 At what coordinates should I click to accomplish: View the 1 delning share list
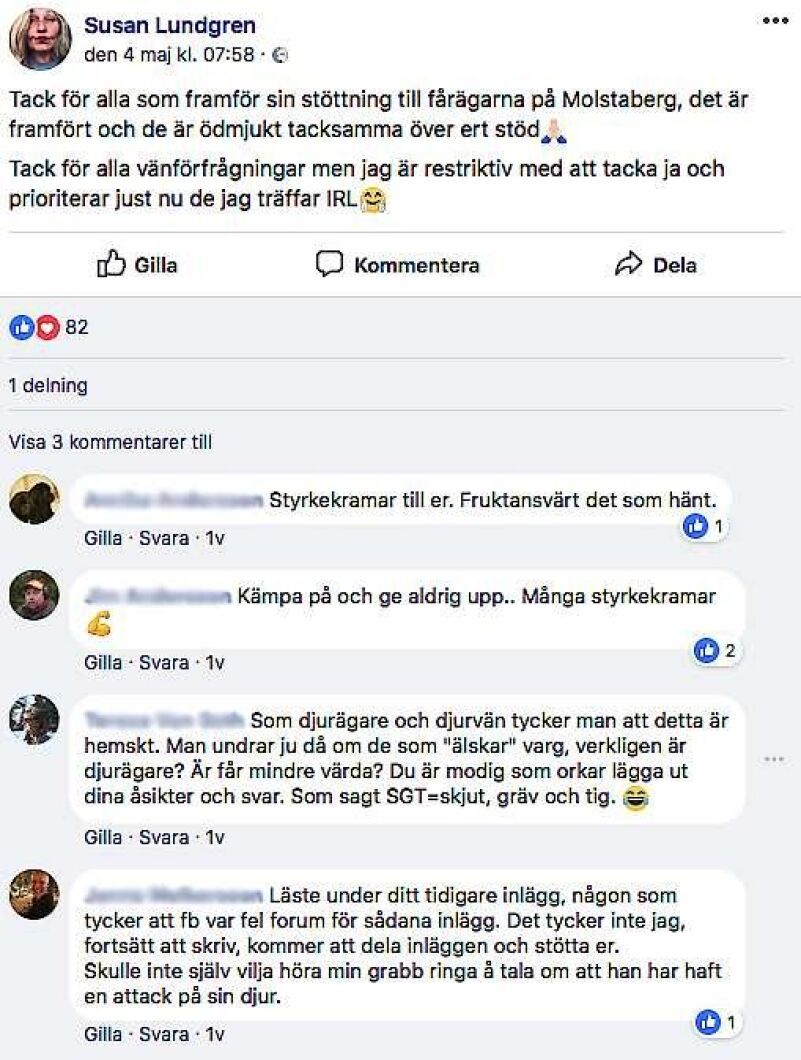(48, 385)
